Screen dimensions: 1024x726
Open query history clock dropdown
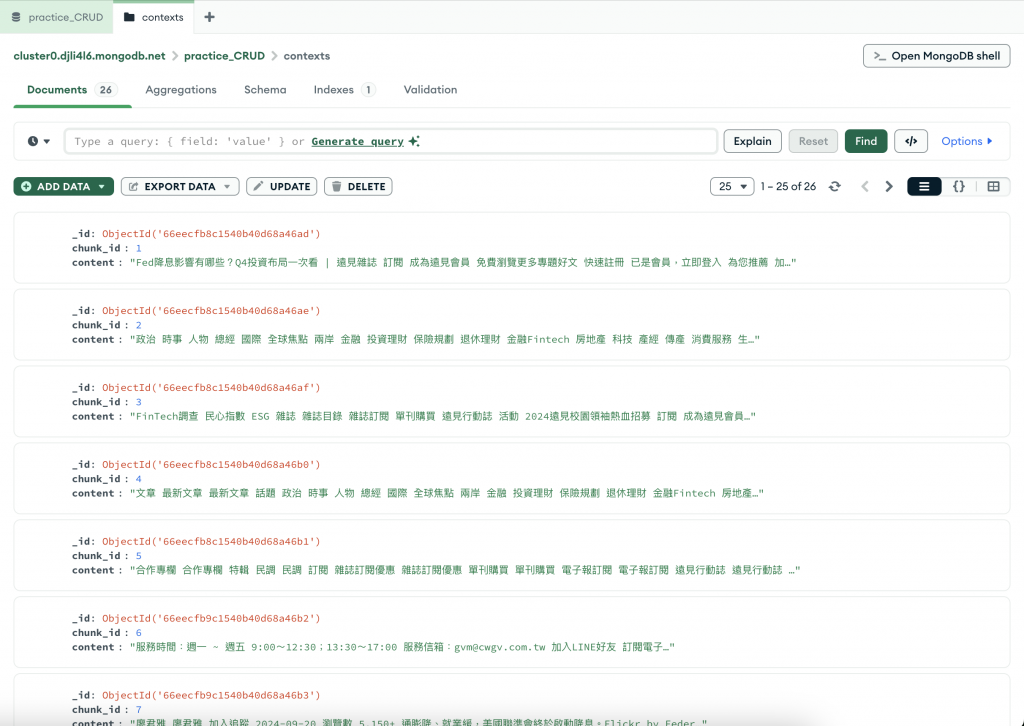tap(39, 141)
